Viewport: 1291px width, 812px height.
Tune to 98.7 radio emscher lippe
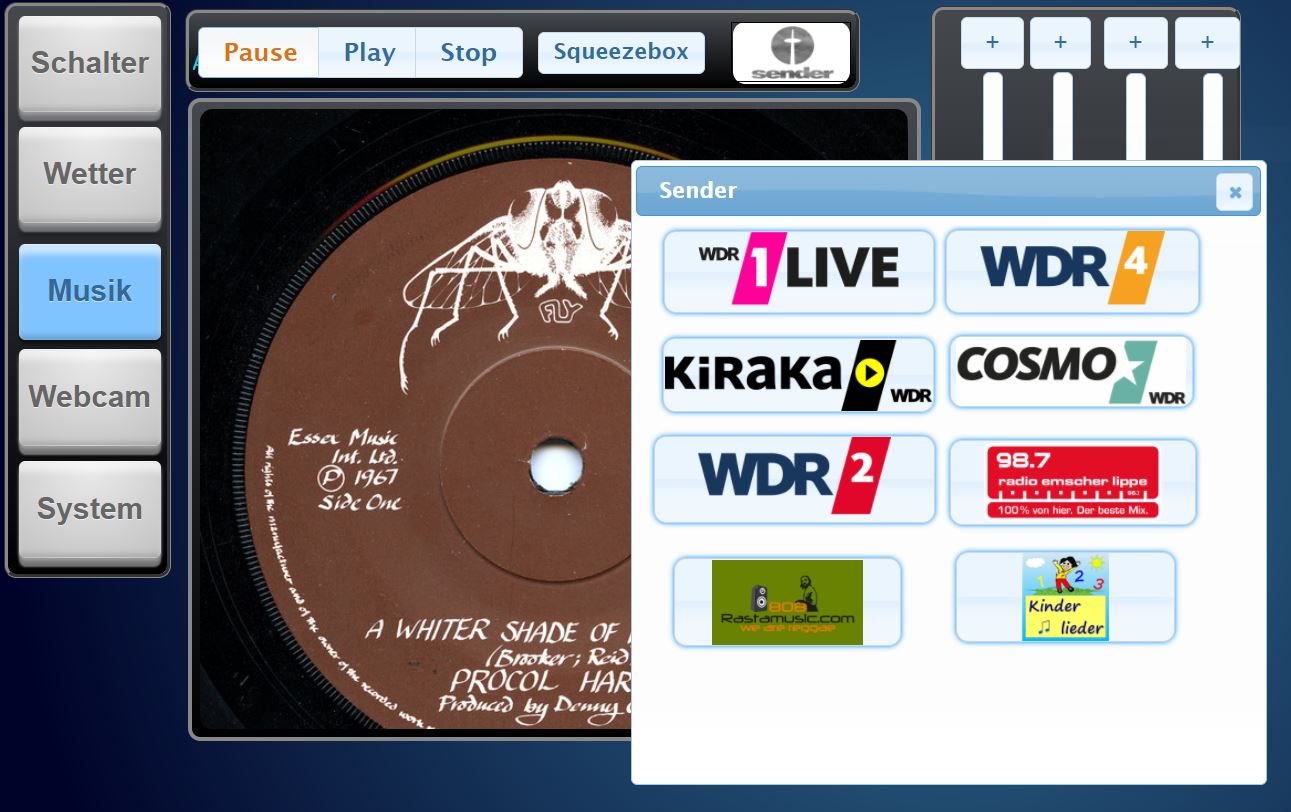[1073, 482]
